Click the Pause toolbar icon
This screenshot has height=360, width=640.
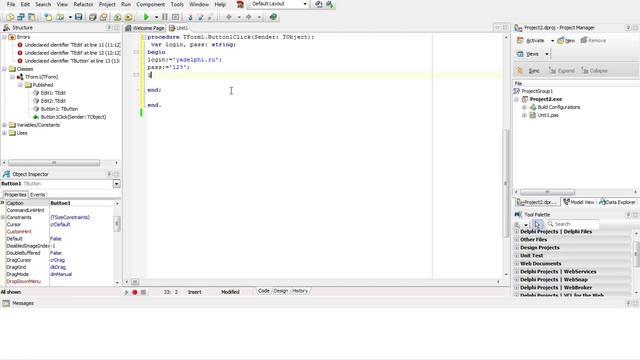165,17
